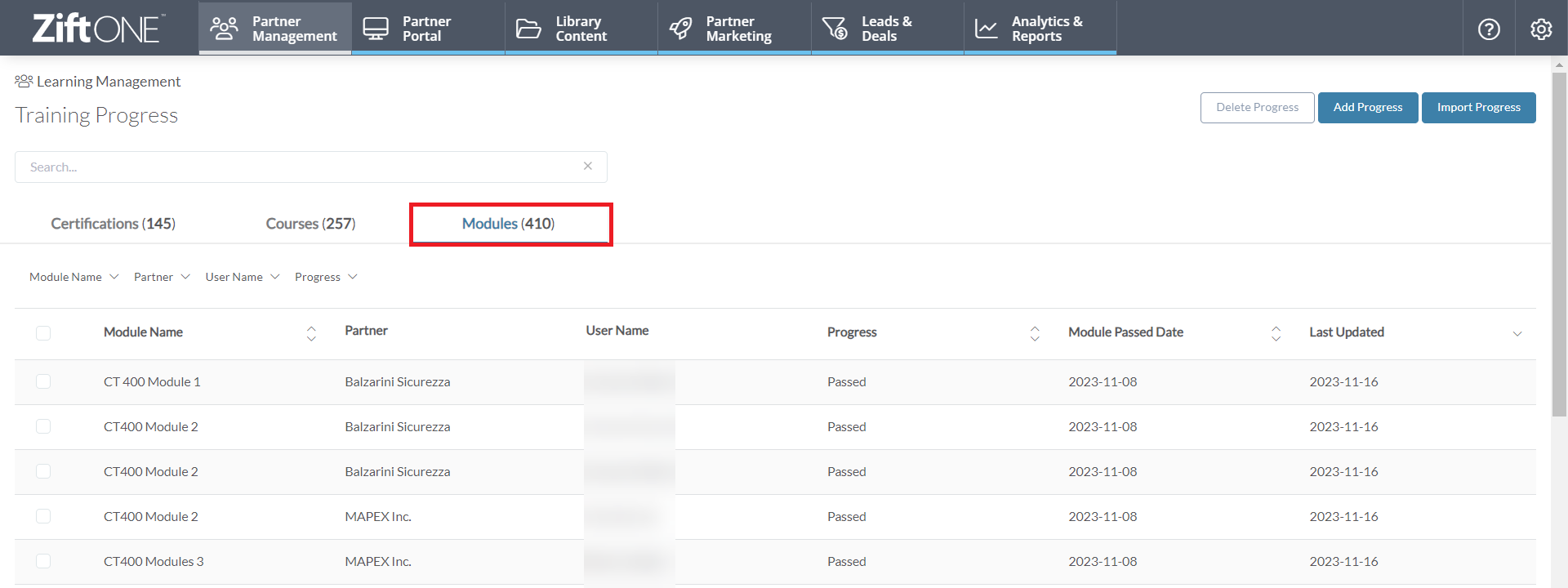Click the Delete Progress button
Image resolution: width=1568 pixels, height=588 pixels.
pyautogui.click(x=1257, y=108)
